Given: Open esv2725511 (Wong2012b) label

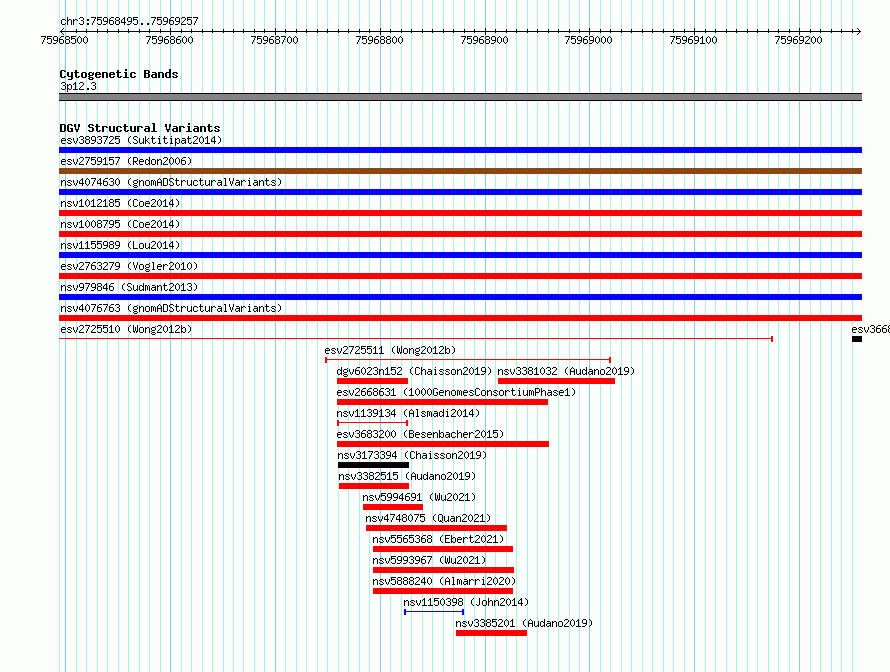Looking at the screenshot, I should click(x=390, y=350).
